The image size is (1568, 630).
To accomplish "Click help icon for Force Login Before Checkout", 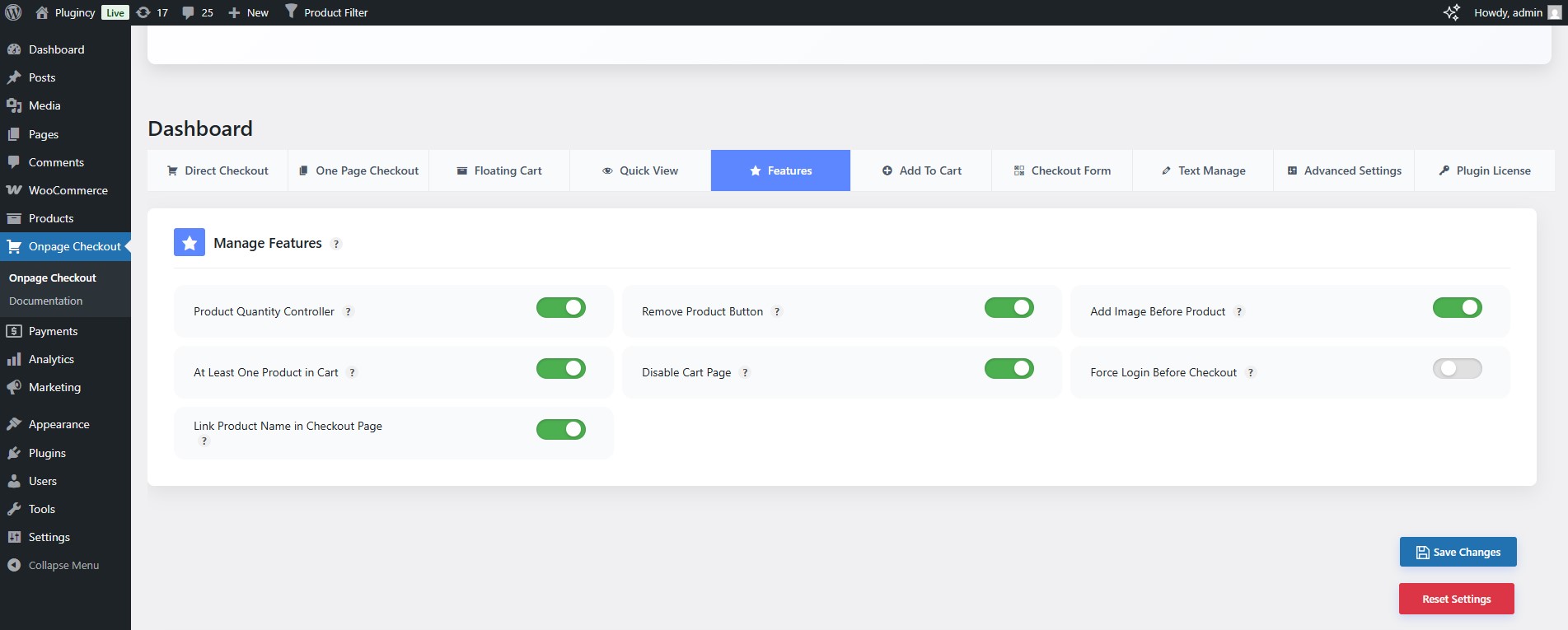I will pos(1251,372).
